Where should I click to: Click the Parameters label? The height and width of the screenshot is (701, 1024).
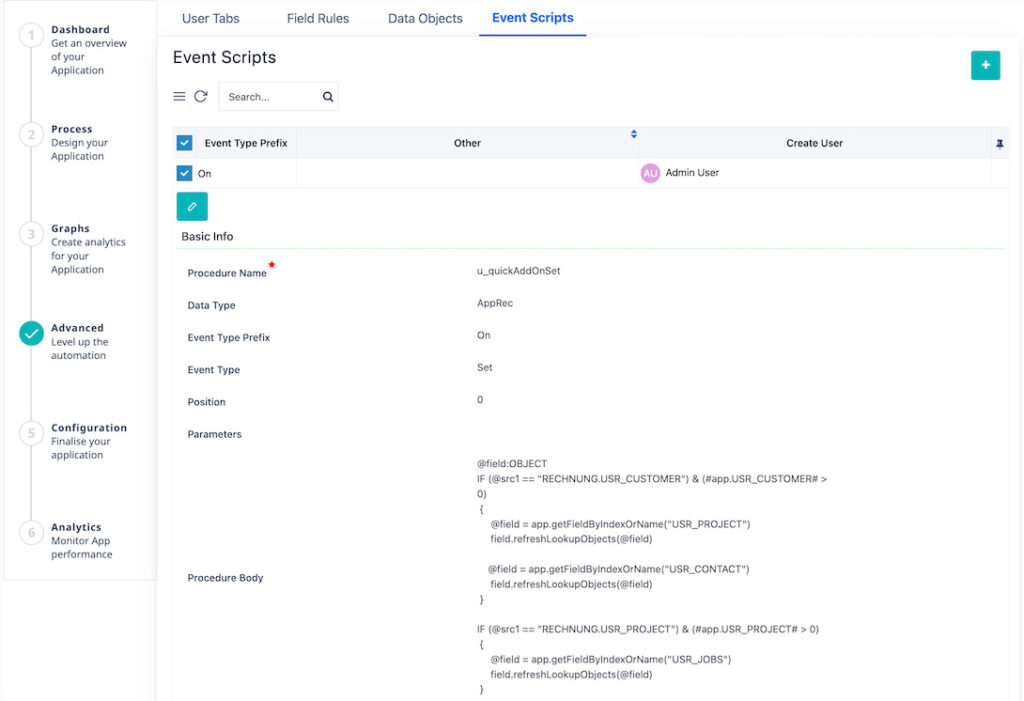(x=214, y=434)
